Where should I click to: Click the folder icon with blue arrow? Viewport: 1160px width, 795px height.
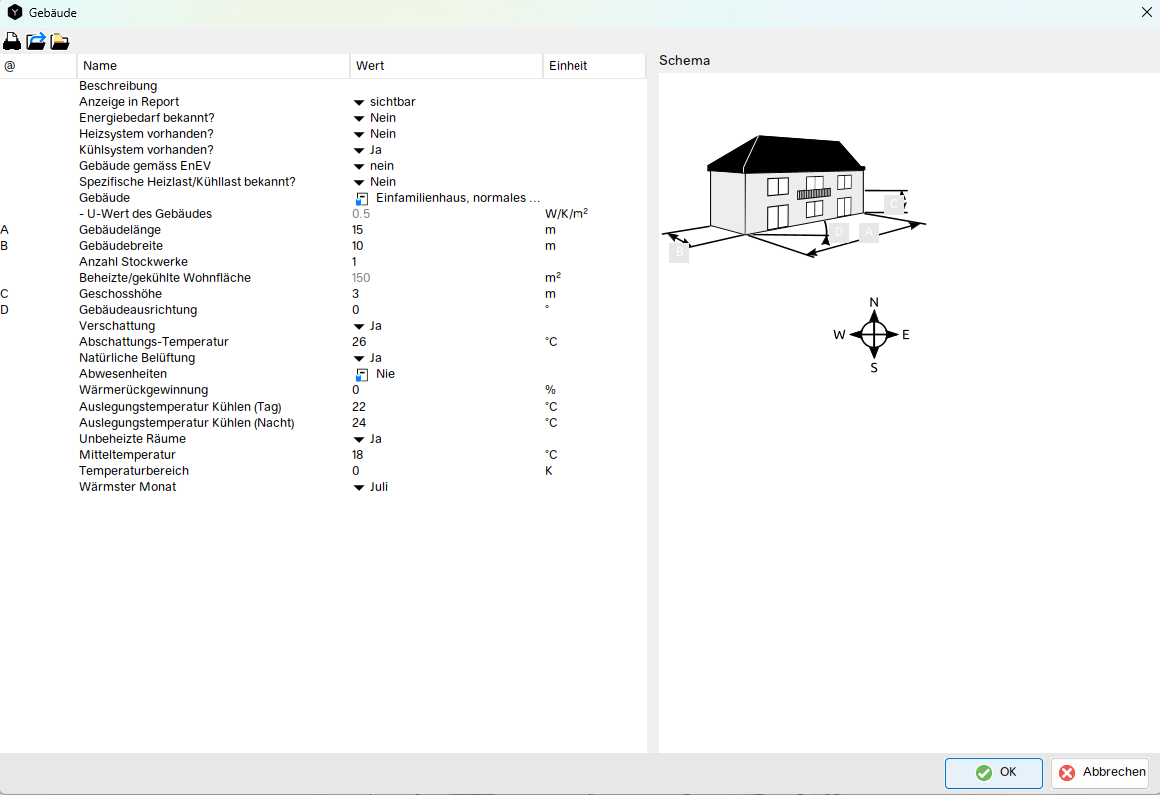(36, 41)
